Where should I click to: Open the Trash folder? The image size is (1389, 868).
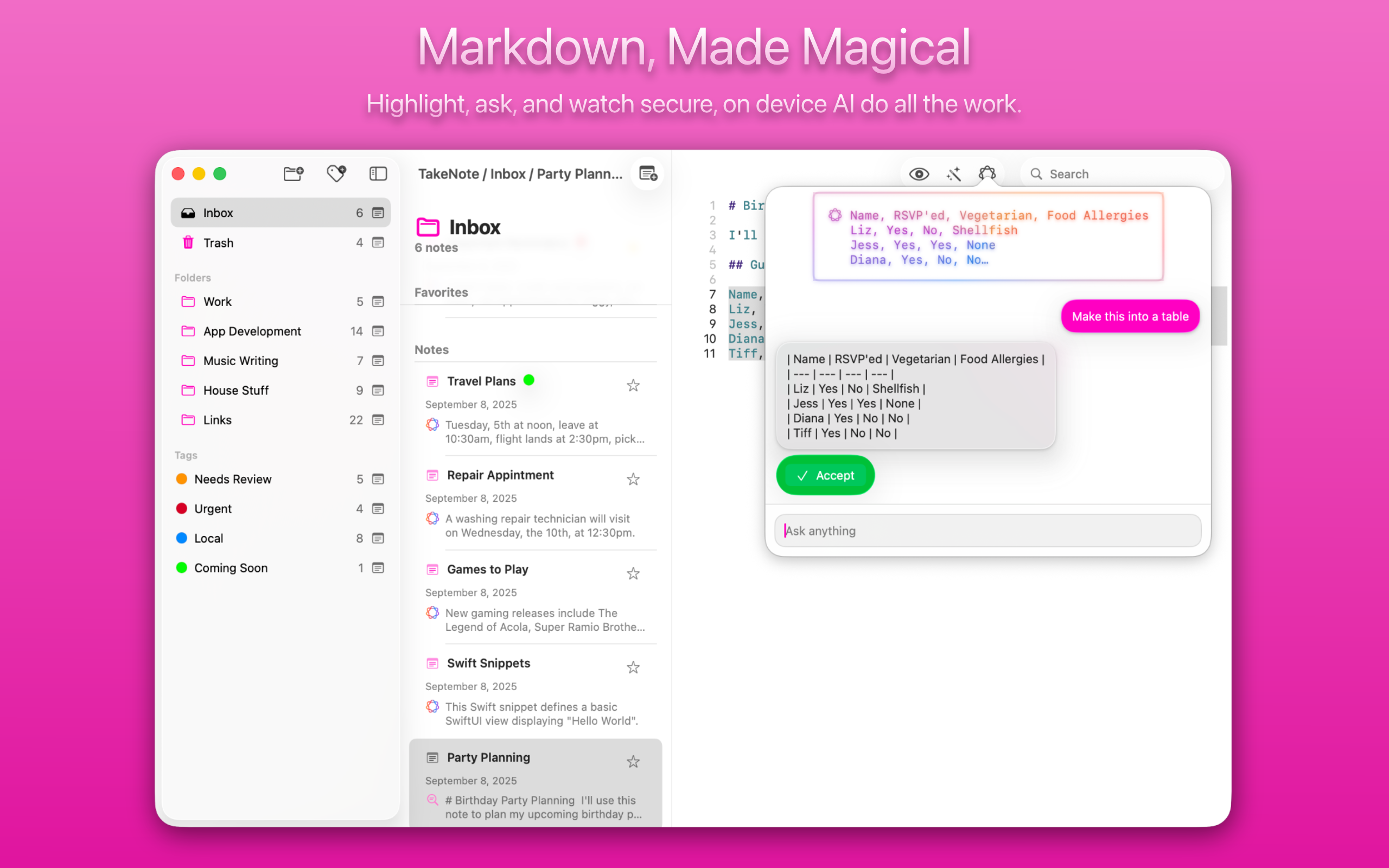(x=280, y=243)
